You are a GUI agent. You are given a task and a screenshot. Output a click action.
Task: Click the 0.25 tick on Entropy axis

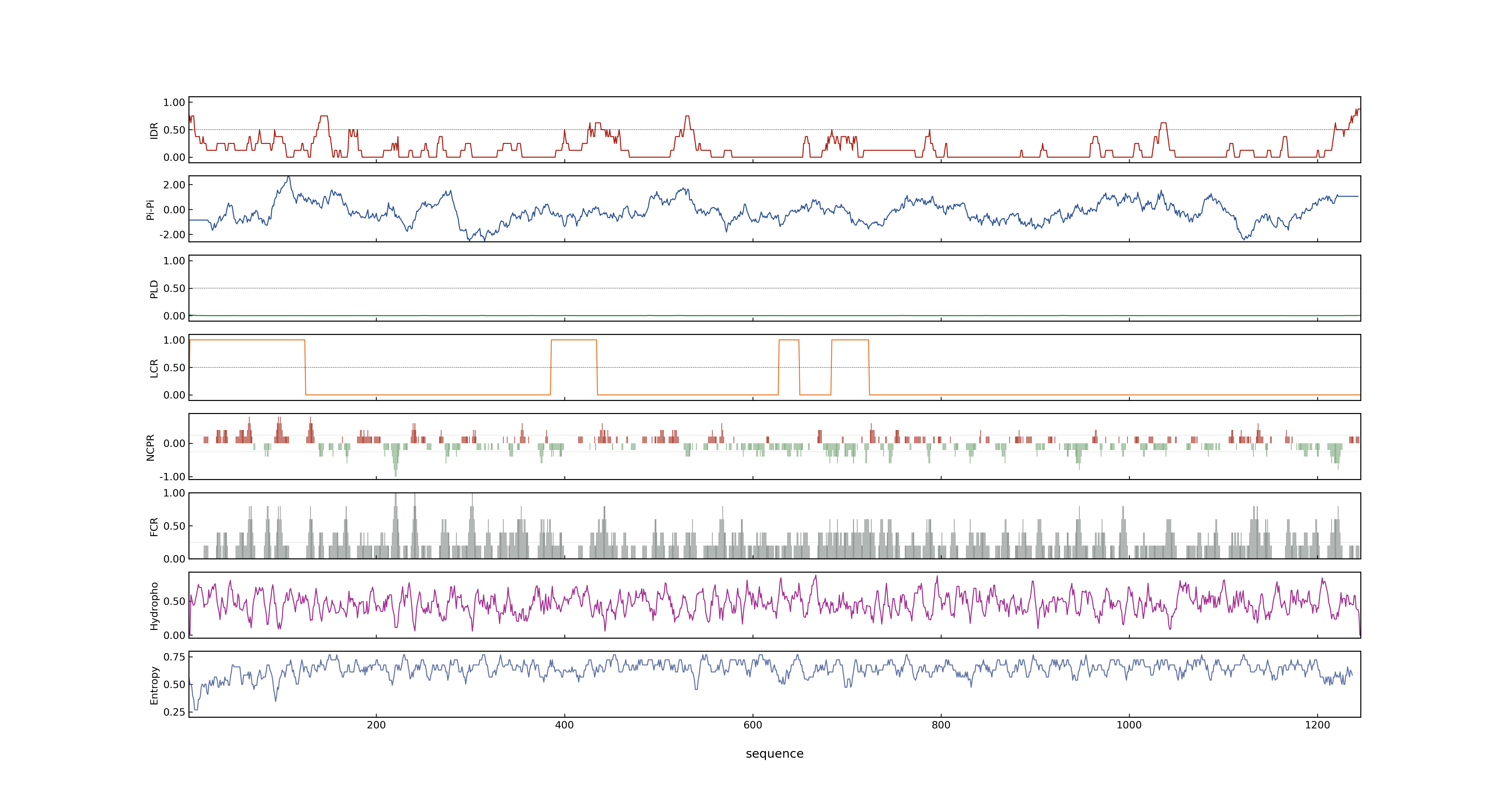(174, 712)
